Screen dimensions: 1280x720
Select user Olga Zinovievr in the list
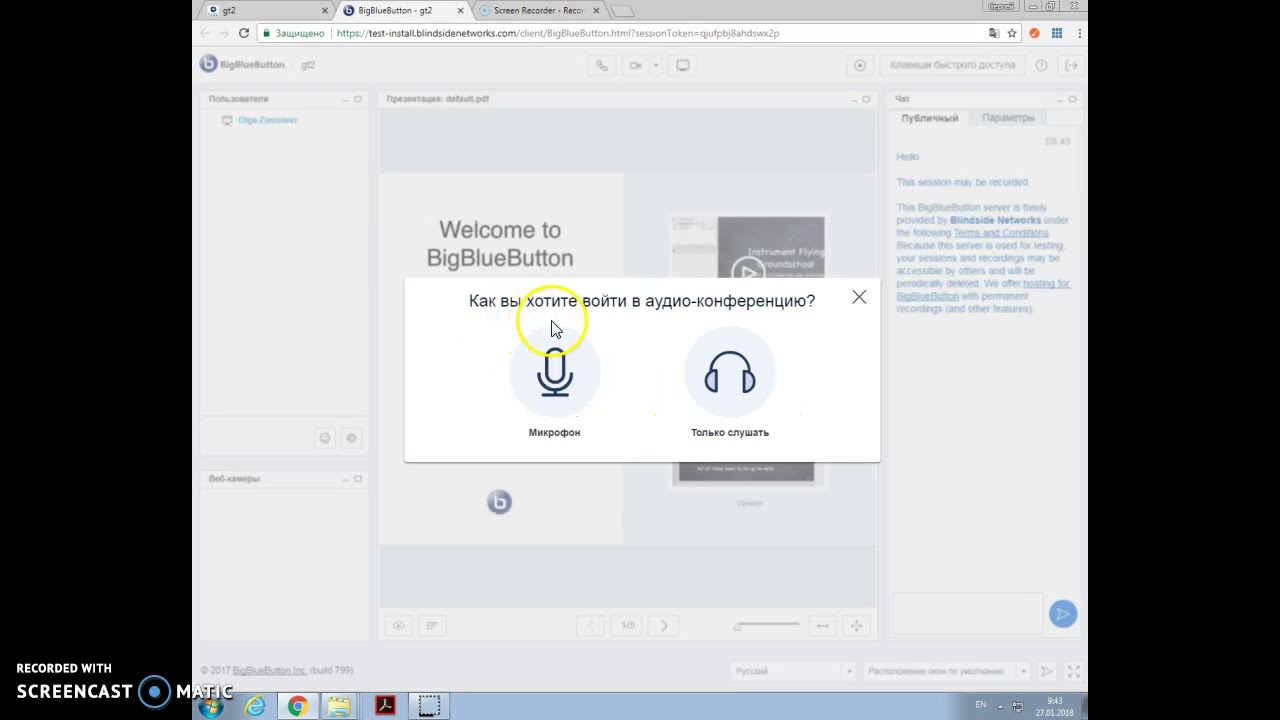(x=267, y=120)
